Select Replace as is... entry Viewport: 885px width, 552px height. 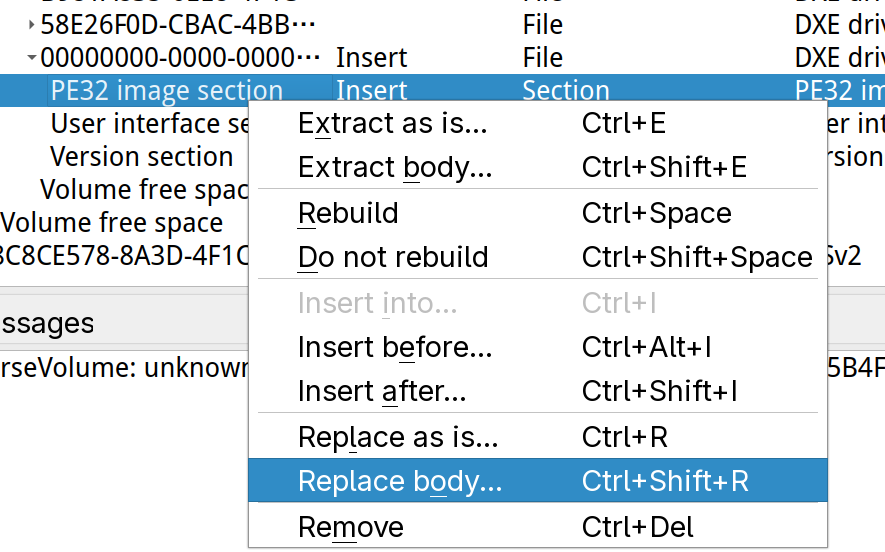point(537,437)
